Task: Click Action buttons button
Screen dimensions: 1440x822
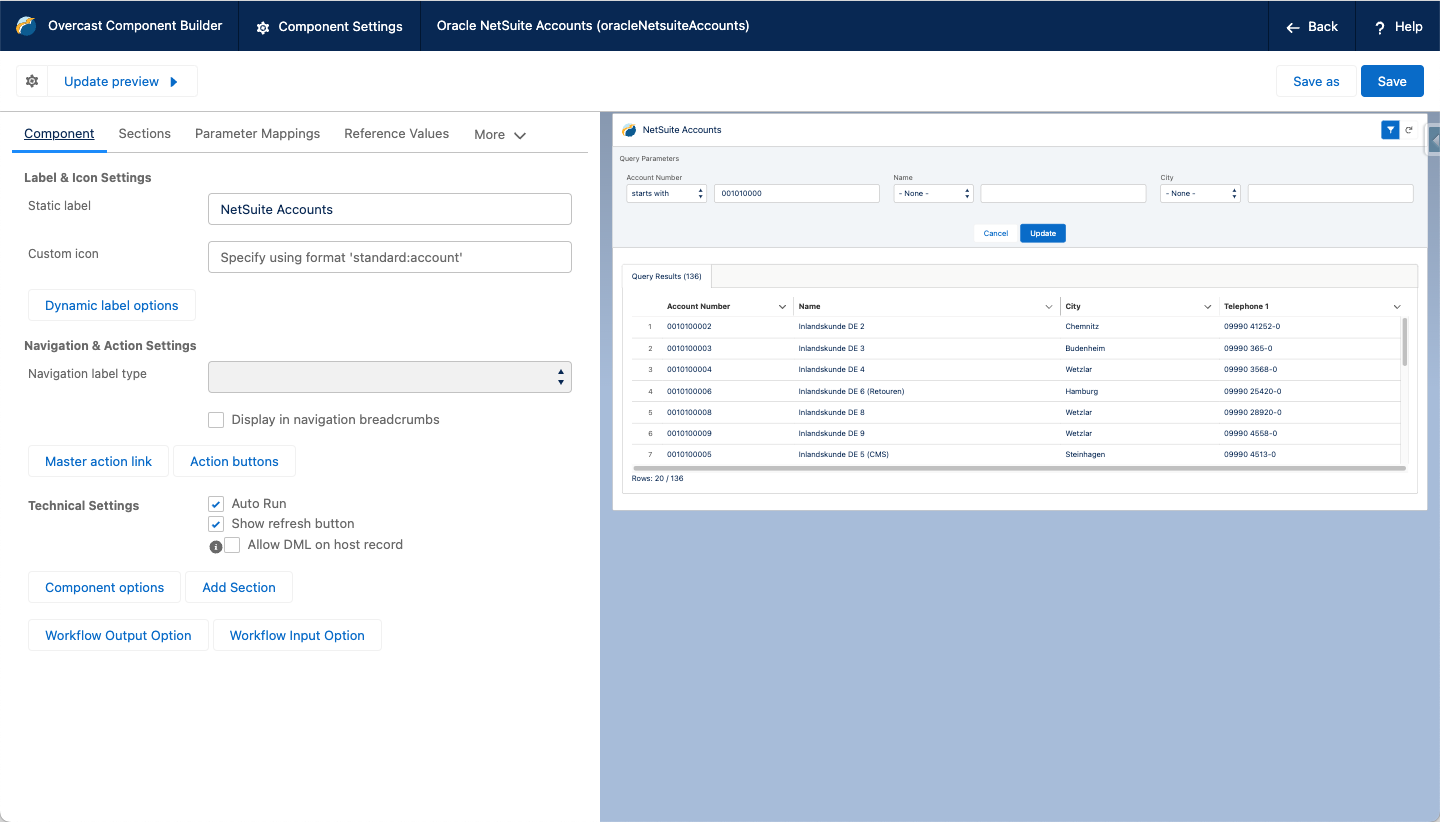Action: click(x=235, y=462)
